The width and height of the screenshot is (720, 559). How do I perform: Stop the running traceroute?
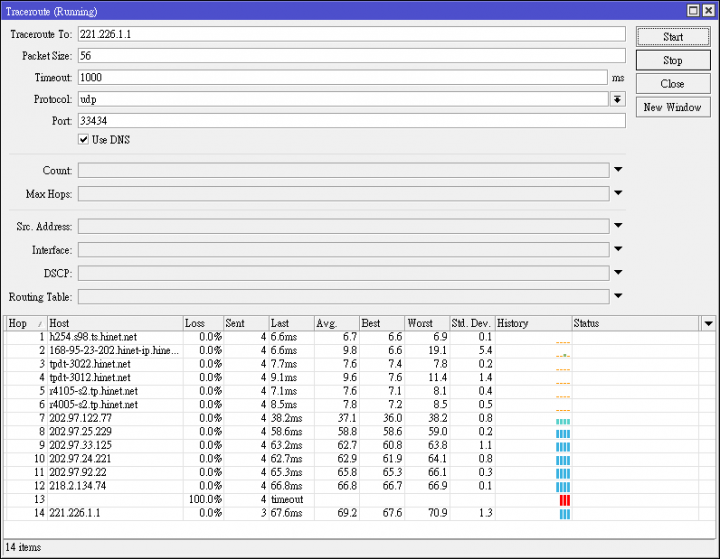[673, 60]
